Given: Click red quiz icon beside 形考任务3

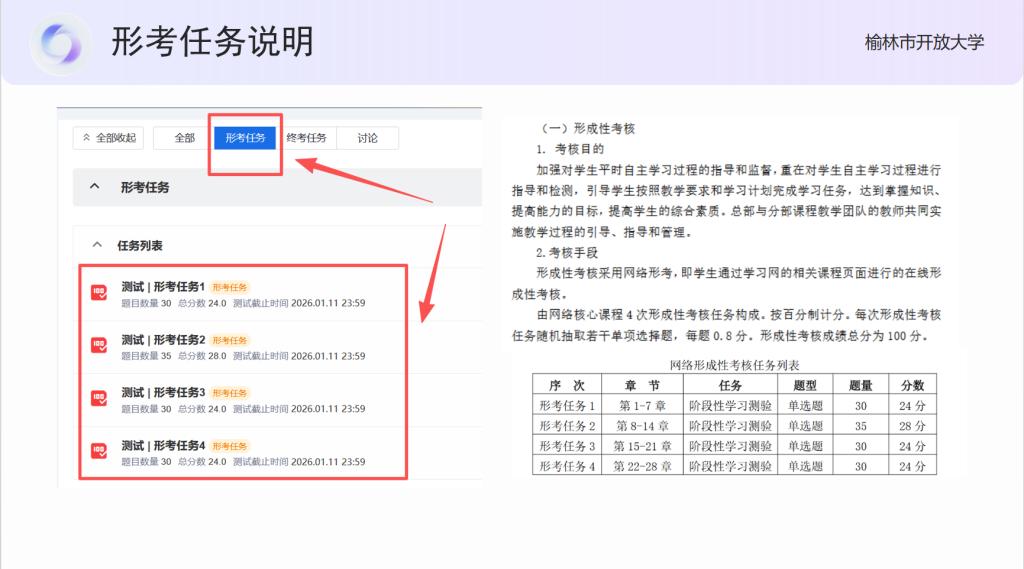Looking at the screenshot, I should [99, 398].
